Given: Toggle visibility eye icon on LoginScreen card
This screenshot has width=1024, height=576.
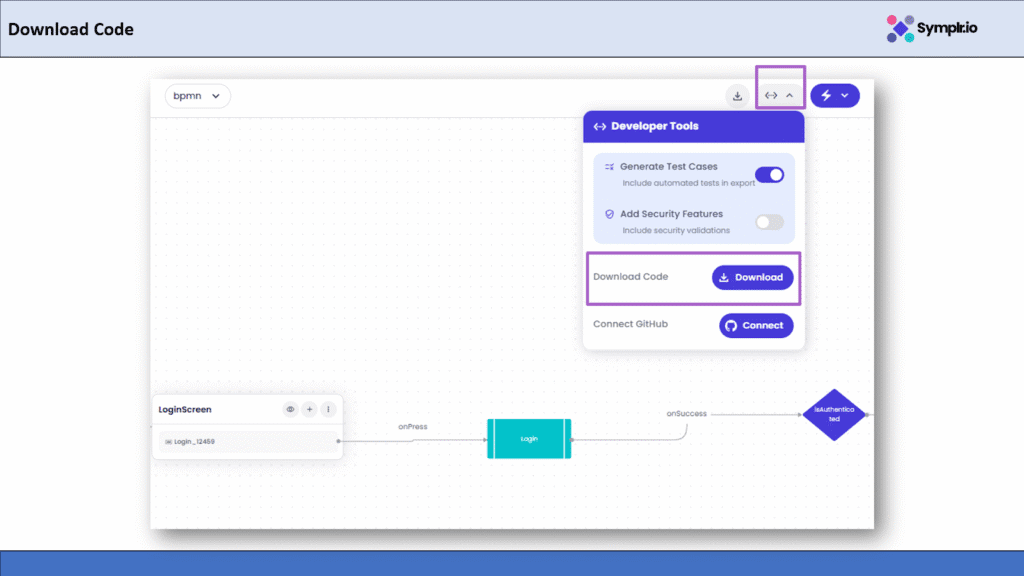Looking at the screenshot, I should (x=291, y=409).
